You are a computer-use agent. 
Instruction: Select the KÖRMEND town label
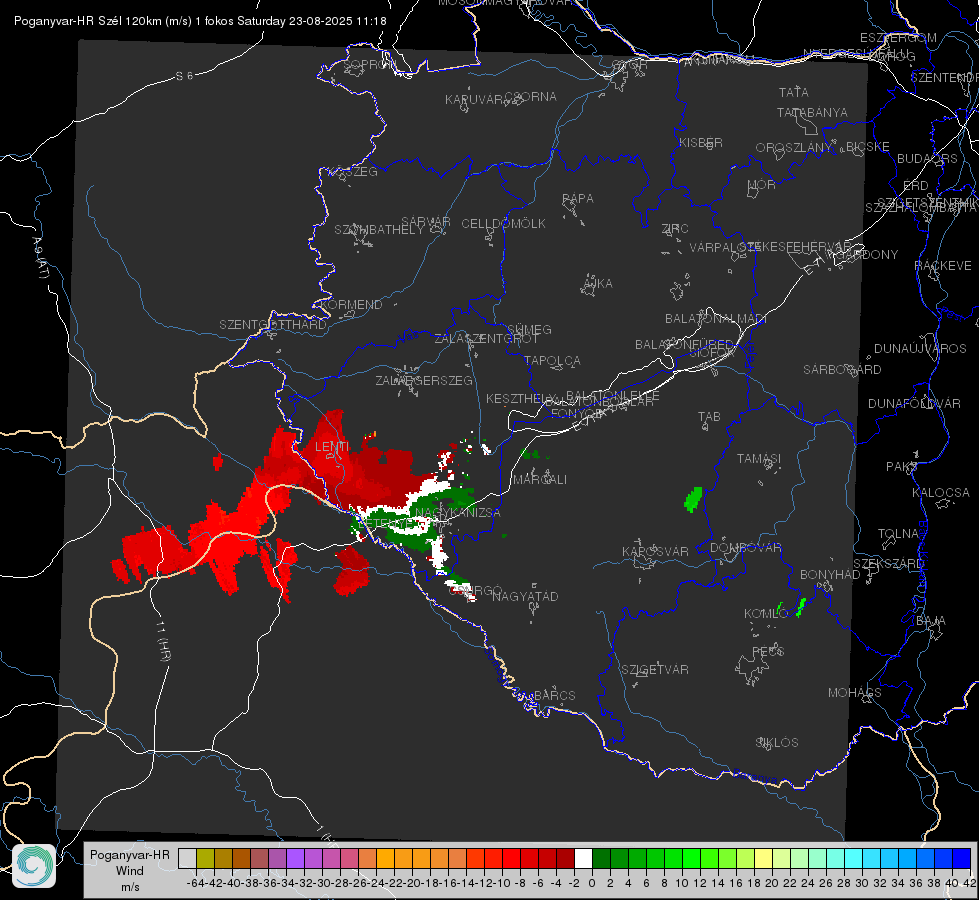(350, 304)
